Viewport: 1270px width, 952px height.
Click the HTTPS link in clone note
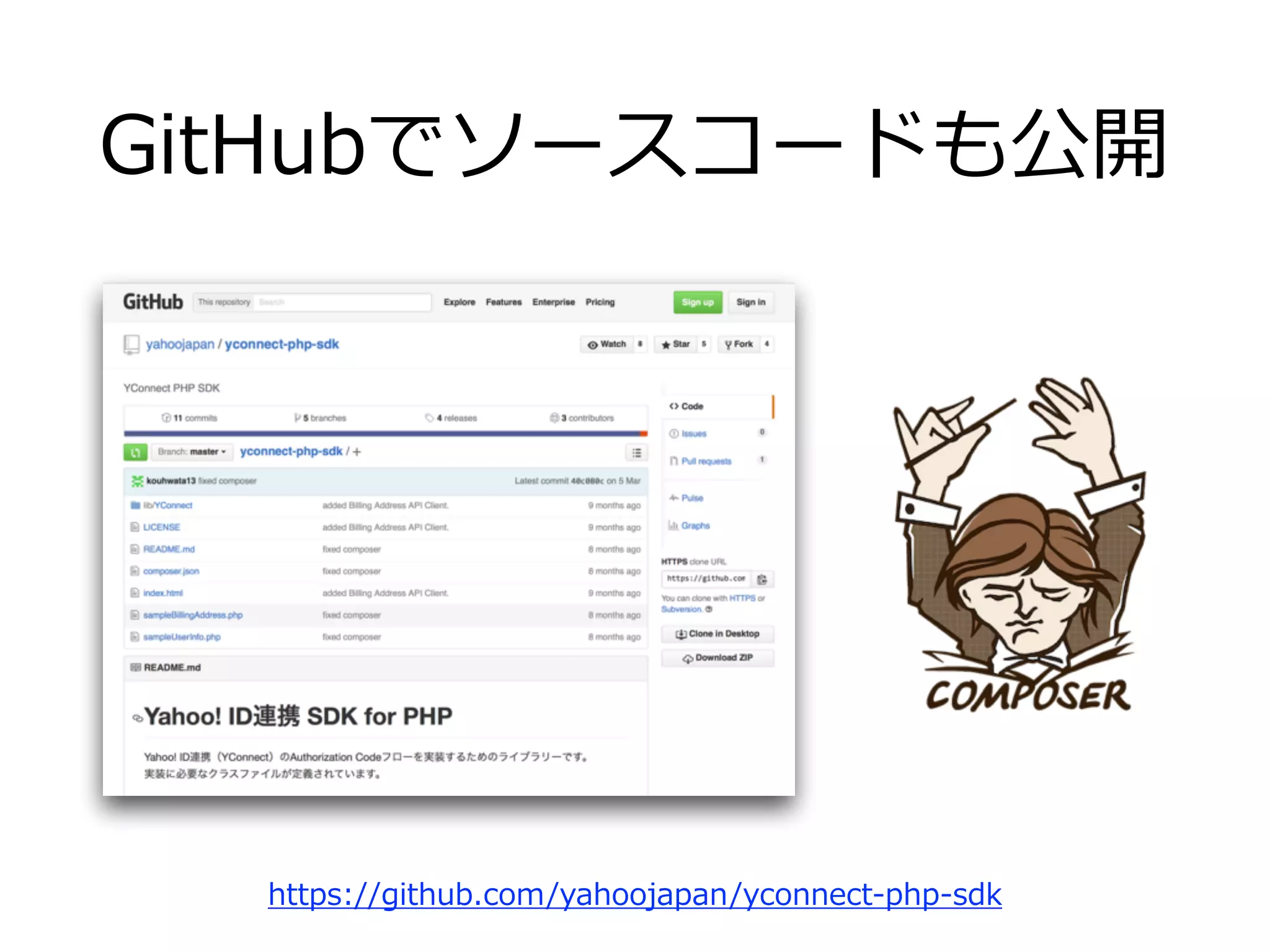[x=742, y=599]
